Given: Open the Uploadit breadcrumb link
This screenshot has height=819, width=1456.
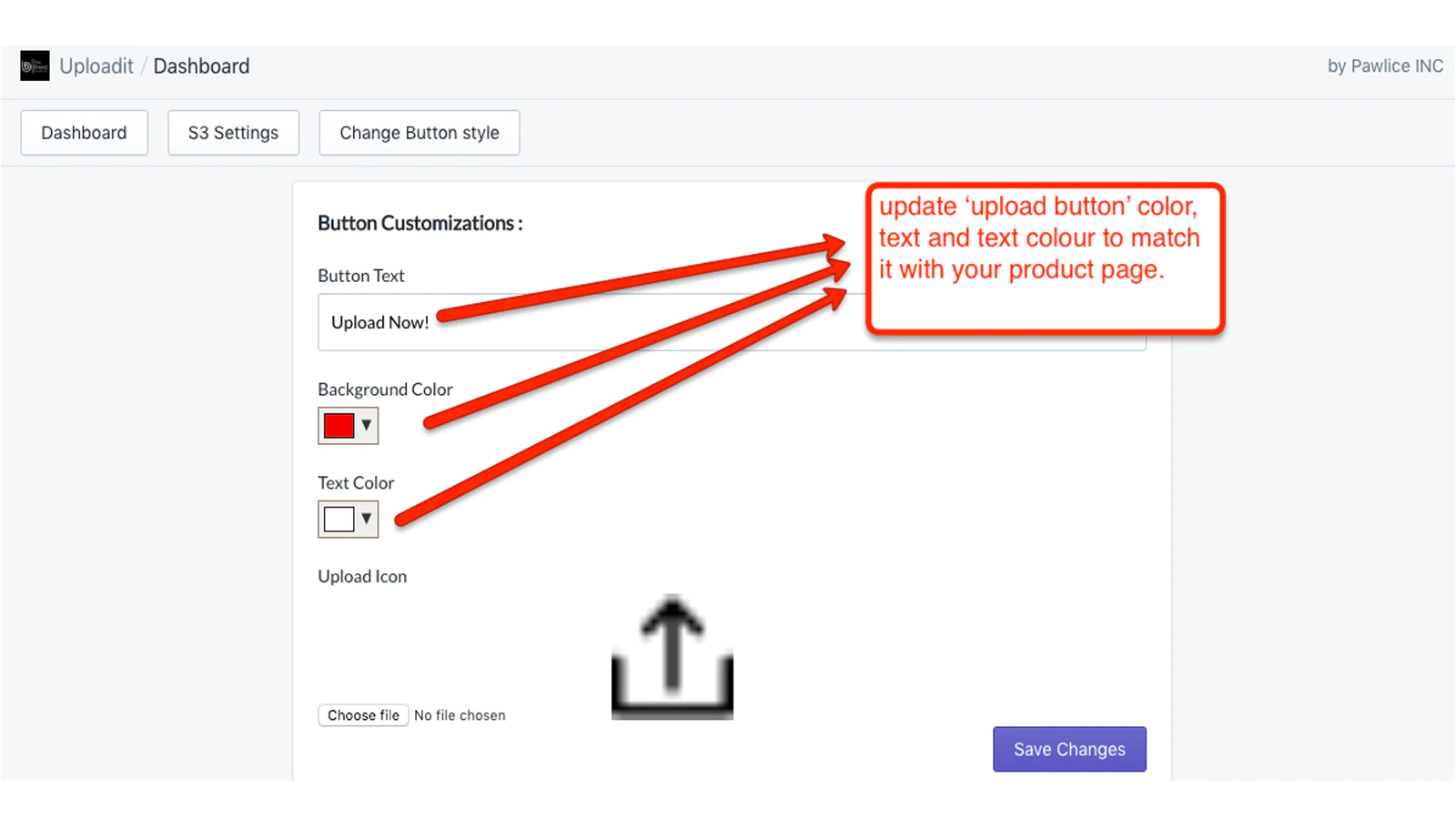Looking at the screenshot, I should pyautogui.click(x=96, y=66).
